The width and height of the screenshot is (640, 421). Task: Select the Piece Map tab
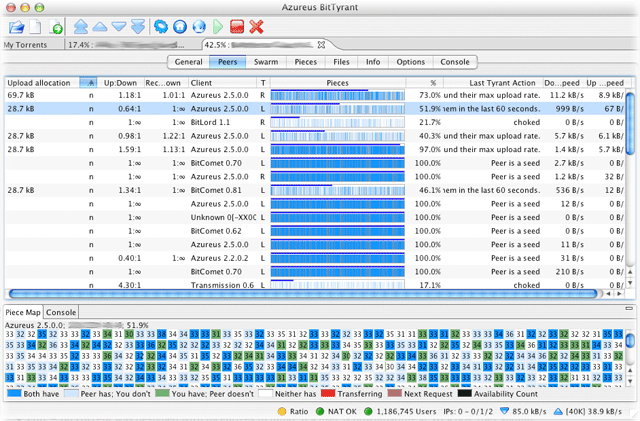click(x=23, y=312)
